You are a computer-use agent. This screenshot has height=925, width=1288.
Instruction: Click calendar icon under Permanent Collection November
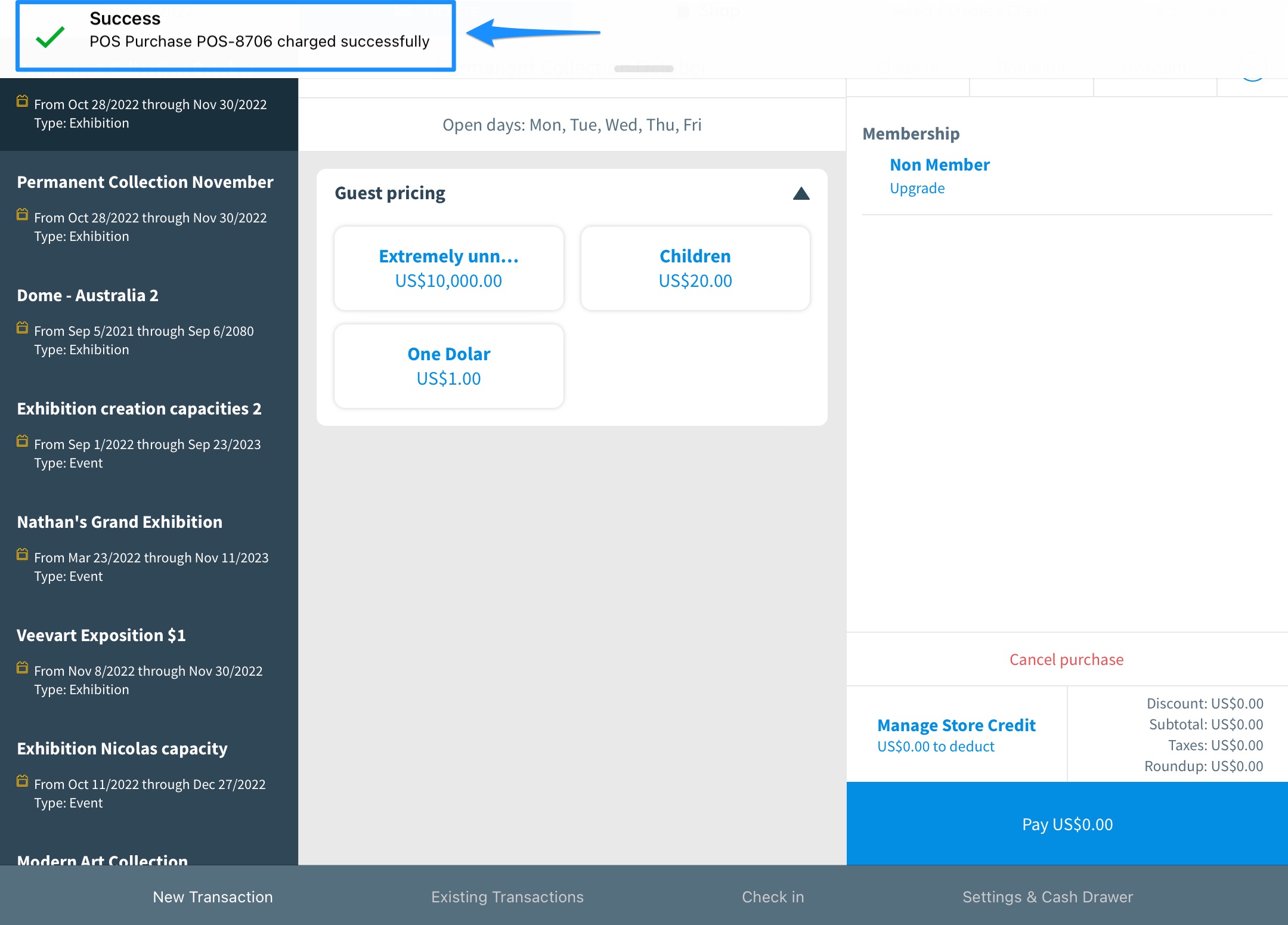point(22,215)
